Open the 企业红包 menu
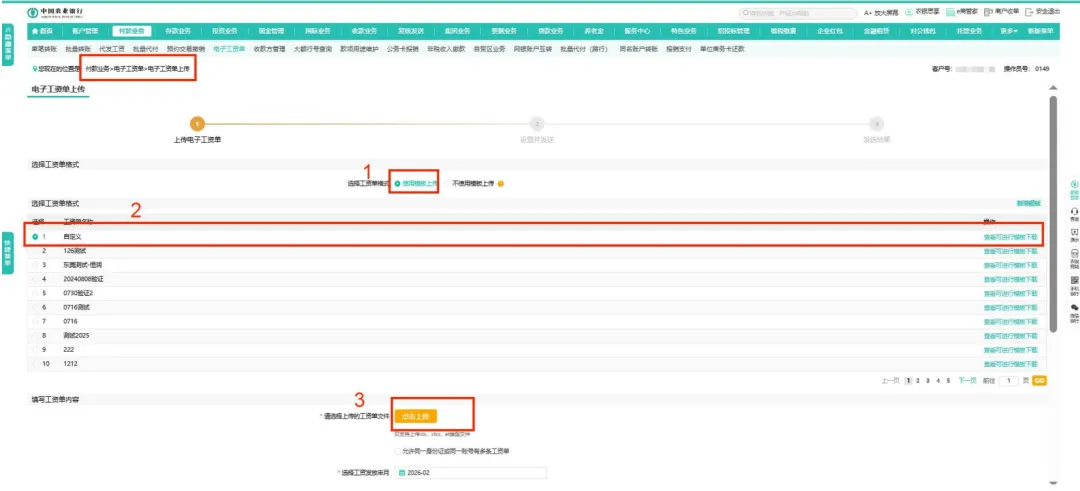This screenshot has width=1080, height=491. (831, 31)
